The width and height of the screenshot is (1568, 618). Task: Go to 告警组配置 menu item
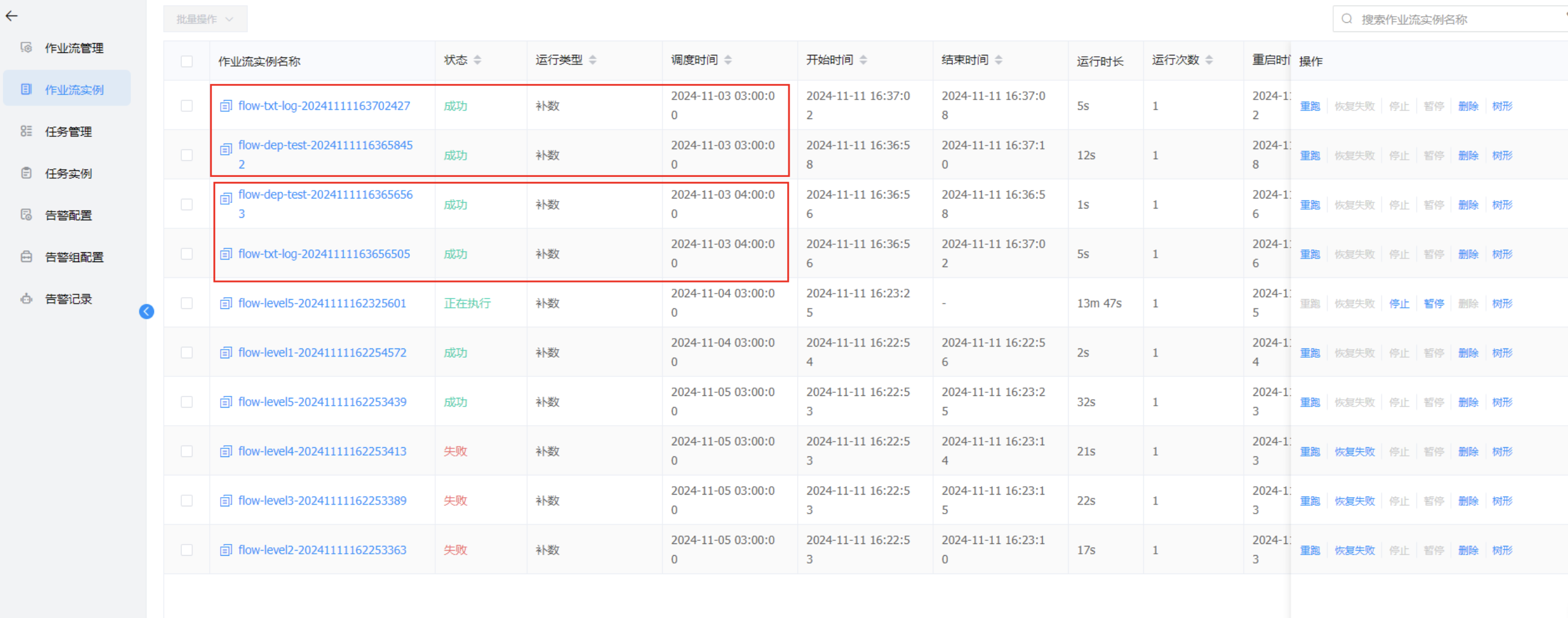tap(74, 257)
